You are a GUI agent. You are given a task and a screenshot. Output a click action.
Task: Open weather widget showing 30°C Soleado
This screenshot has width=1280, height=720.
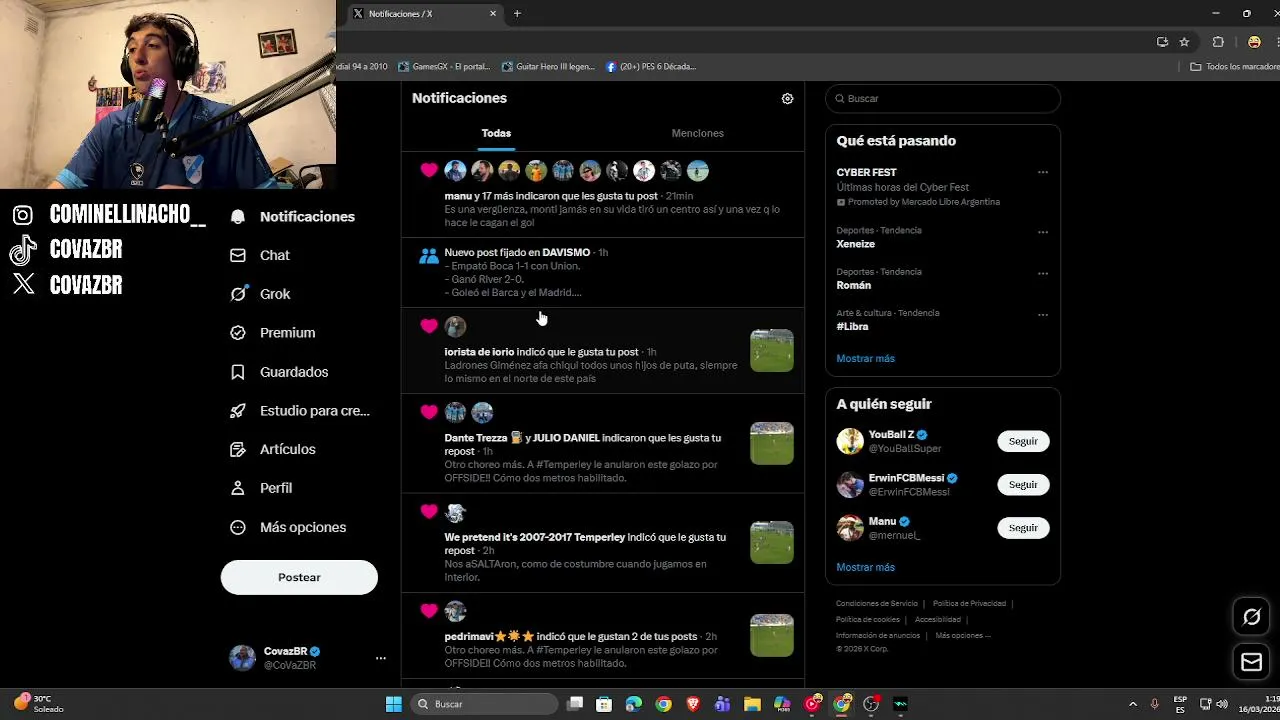point(40,704)
